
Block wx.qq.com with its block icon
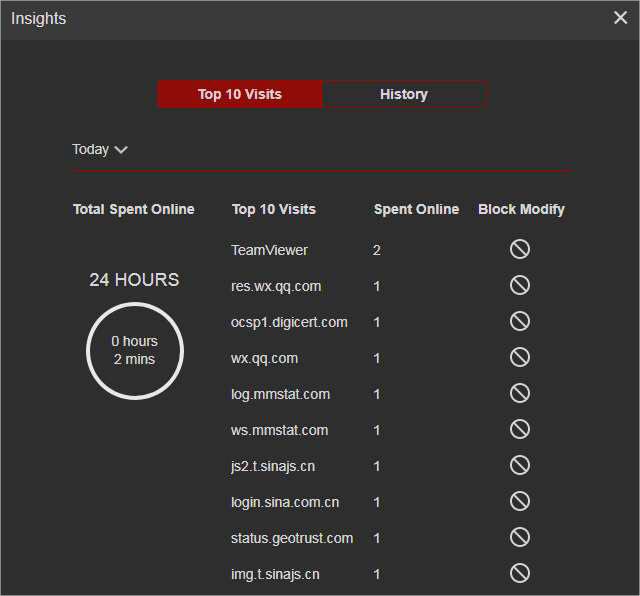pyautogui.click(x=520, y=357)
